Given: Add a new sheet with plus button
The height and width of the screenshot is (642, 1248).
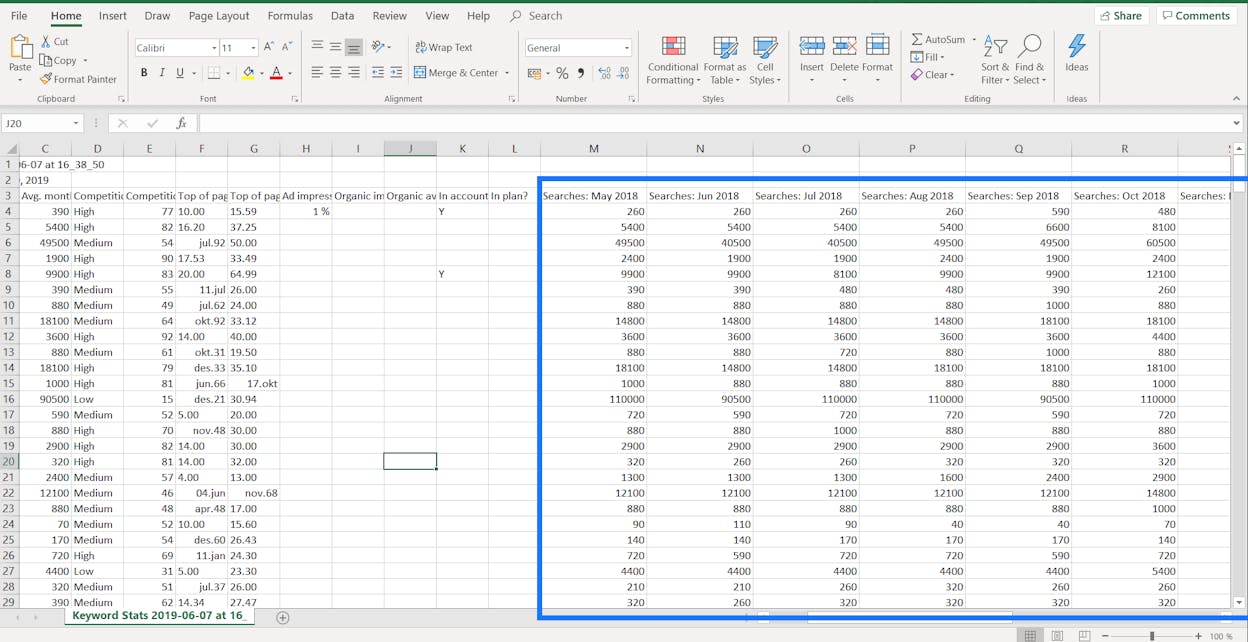Looking at the screenshot, I should point(283,618).
